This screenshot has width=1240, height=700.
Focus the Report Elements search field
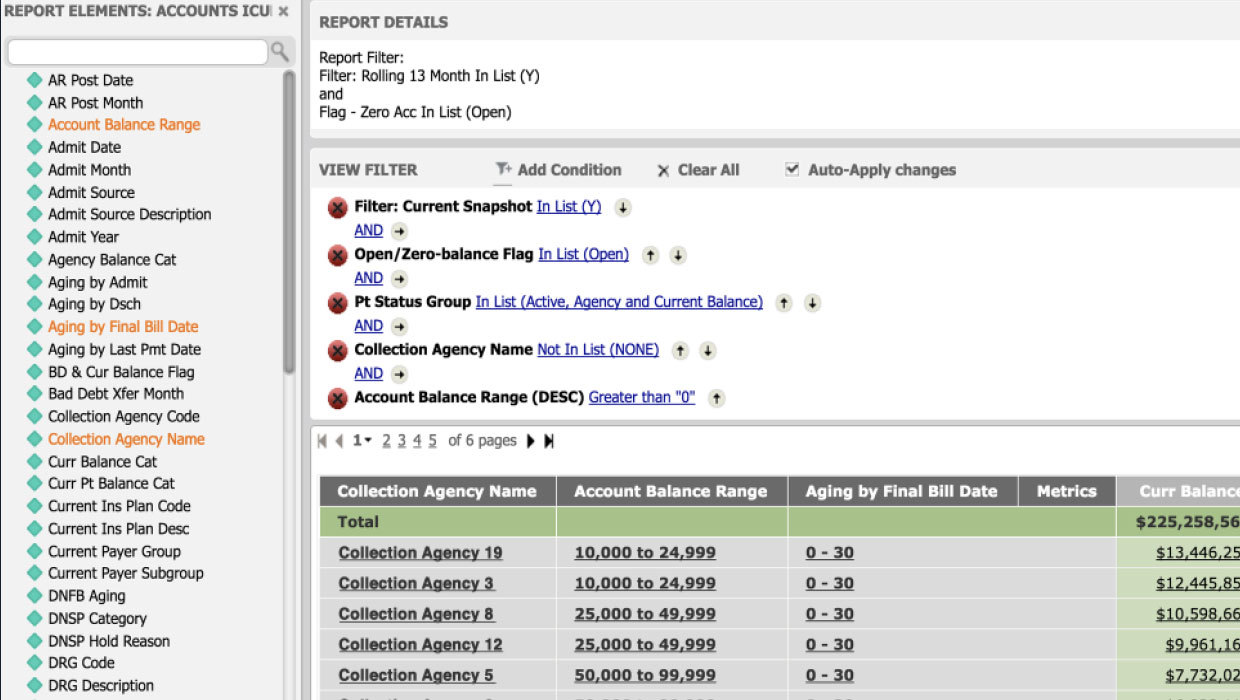tap(137, 52)
